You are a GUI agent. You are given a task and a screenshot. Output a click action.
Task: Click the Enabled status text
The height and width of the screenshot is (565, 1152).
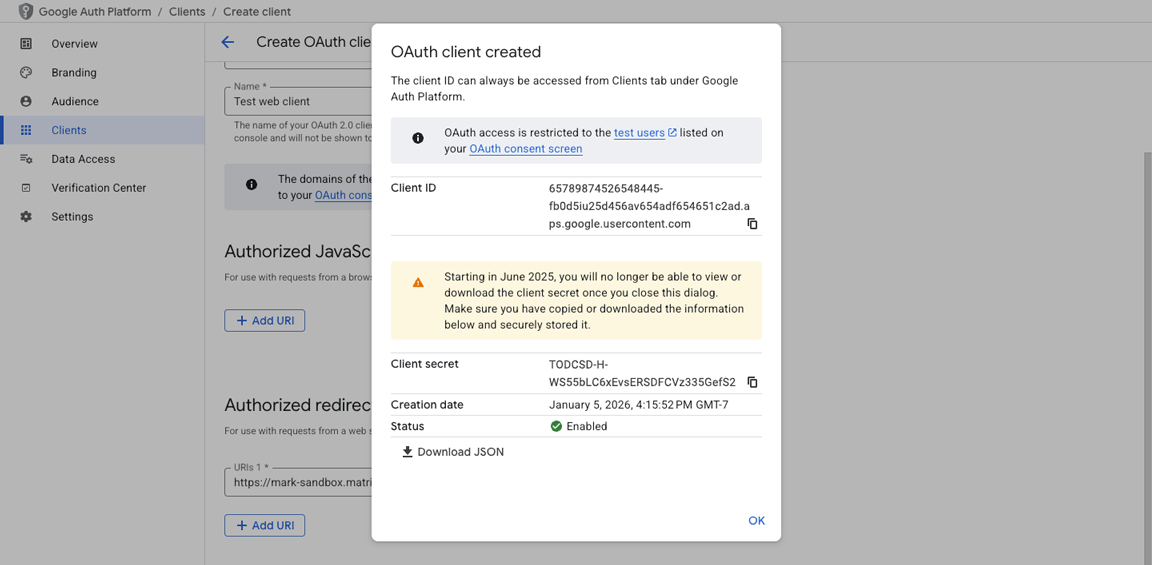(587, 426)
